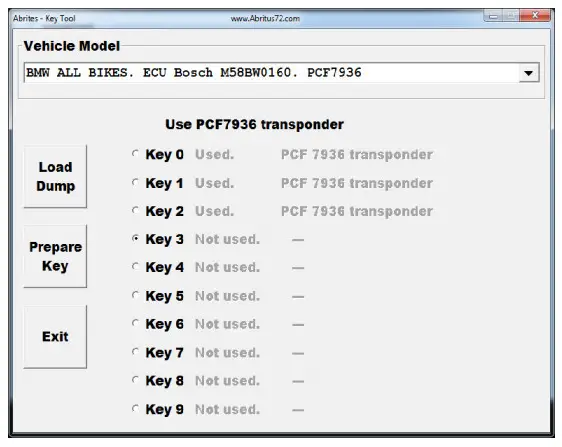Select the Key 9 radio button

[135, 408]
